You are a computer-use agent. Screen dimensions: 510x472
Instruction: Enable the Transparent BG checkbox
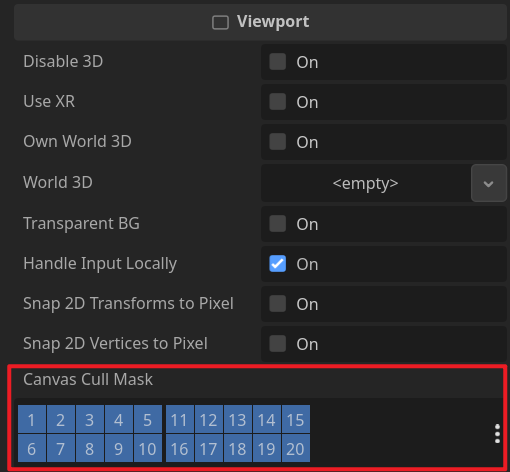[277, 224]
